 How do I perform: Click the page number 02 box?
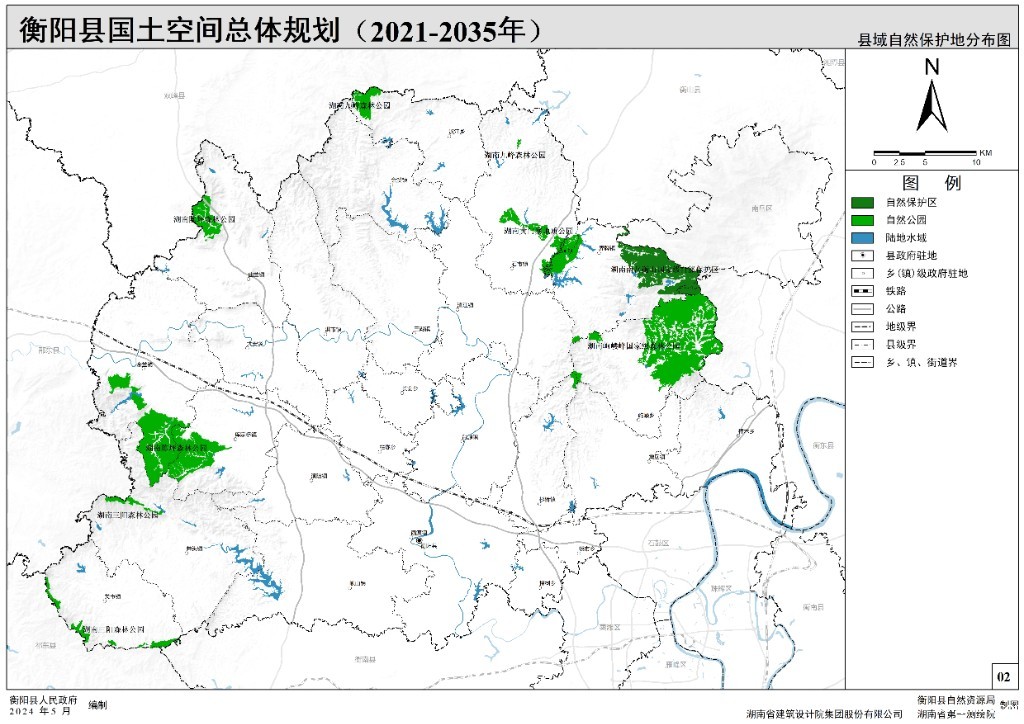coord(1004,677)
